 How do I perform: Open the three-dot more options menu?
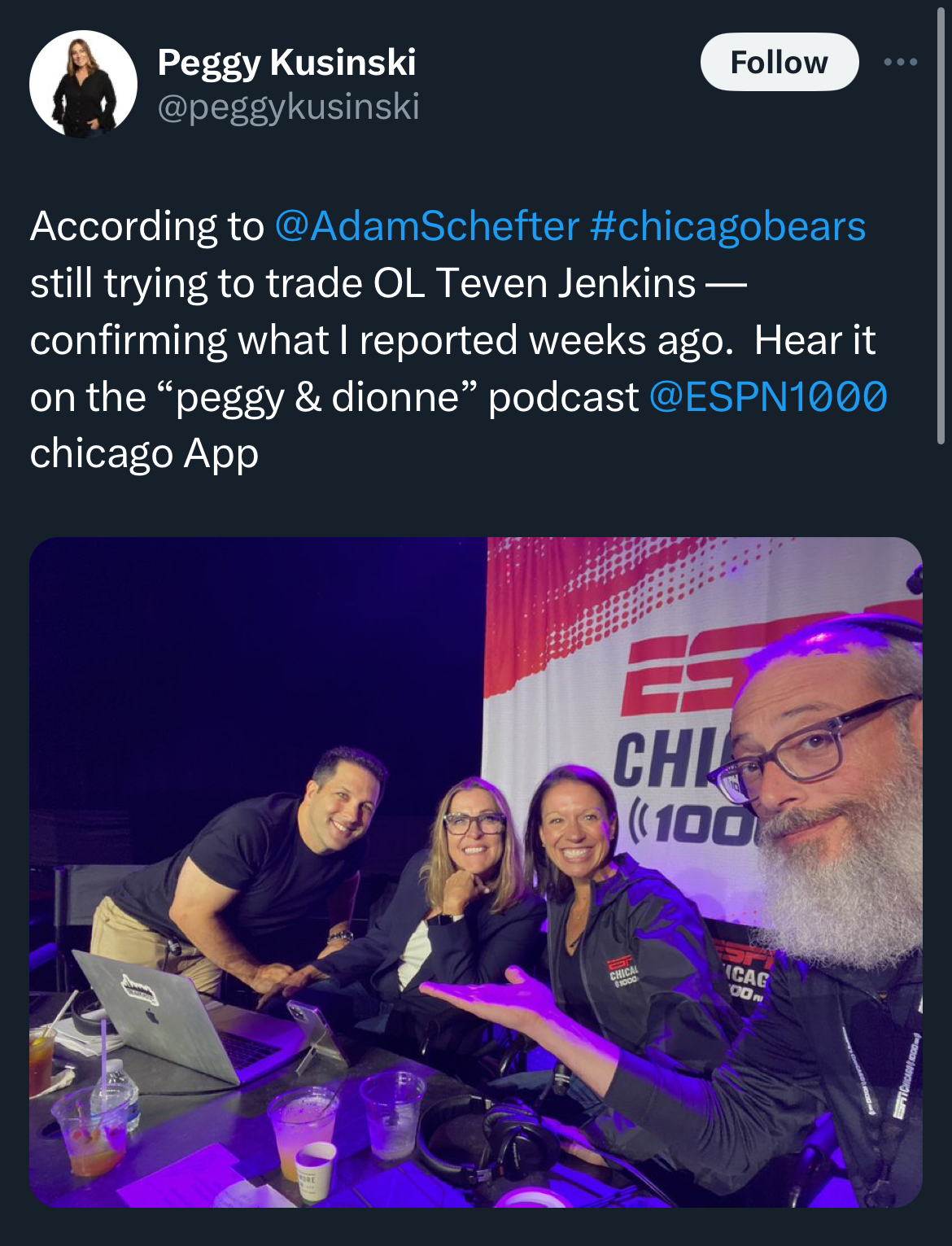(x=901, y=62)
